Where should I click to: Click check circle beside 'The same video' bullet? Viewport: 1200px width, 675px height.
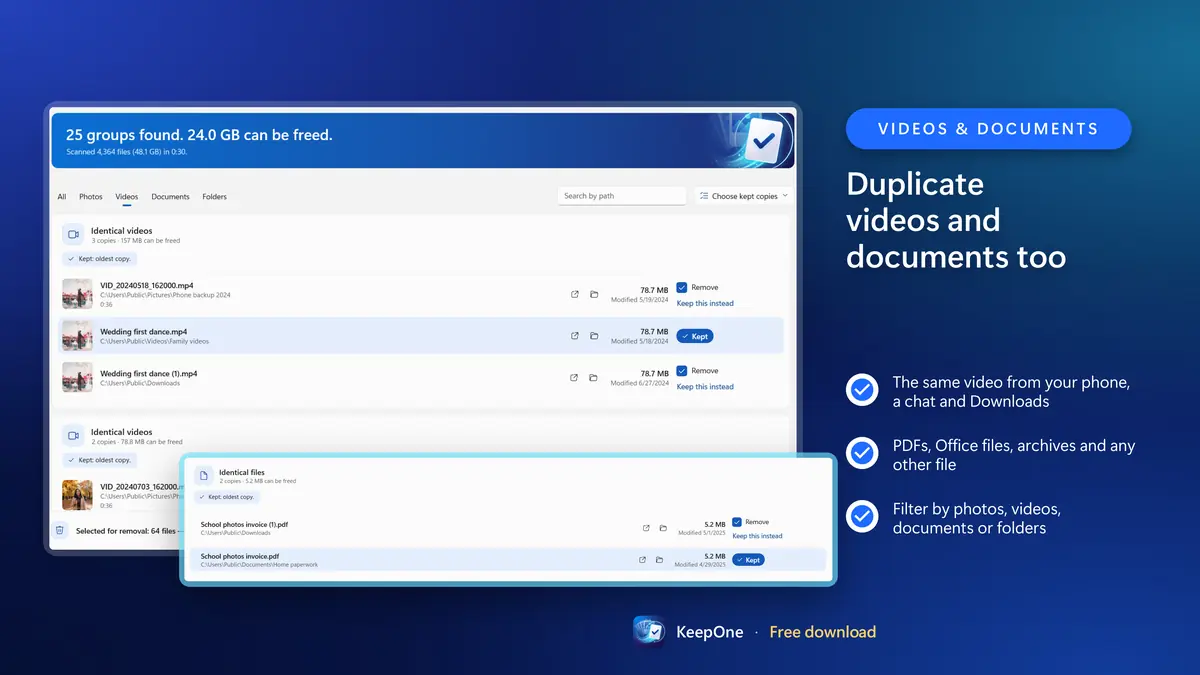tap(862, 390)
